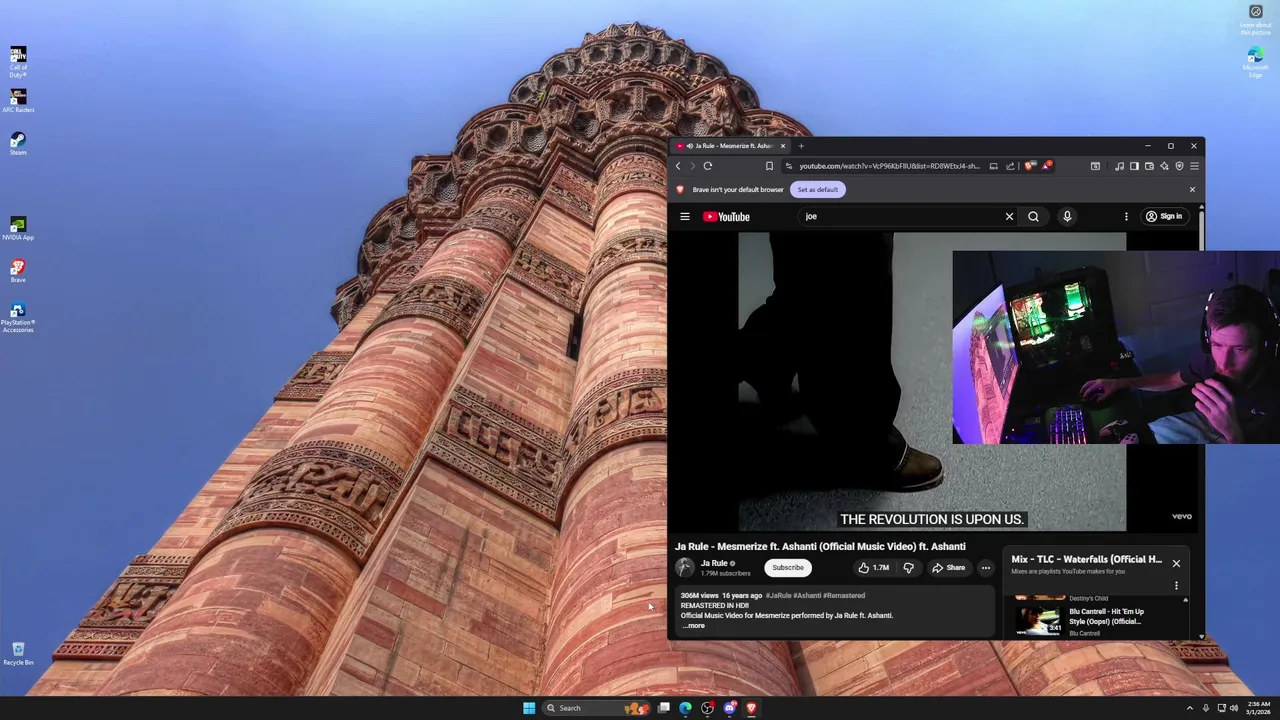Run YouTube search with magnifier button

click(1033, 216)
